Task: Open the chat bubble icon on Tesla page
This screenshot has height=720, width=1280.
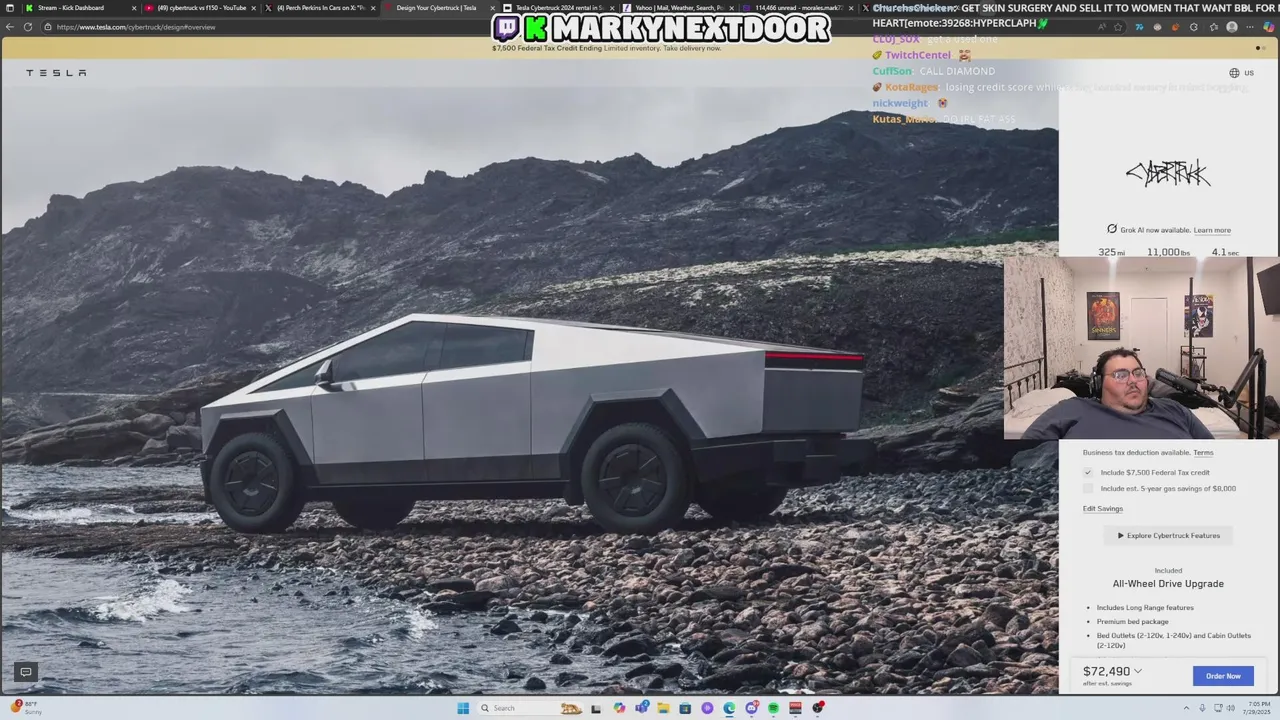Action: [x=26, y=672]
